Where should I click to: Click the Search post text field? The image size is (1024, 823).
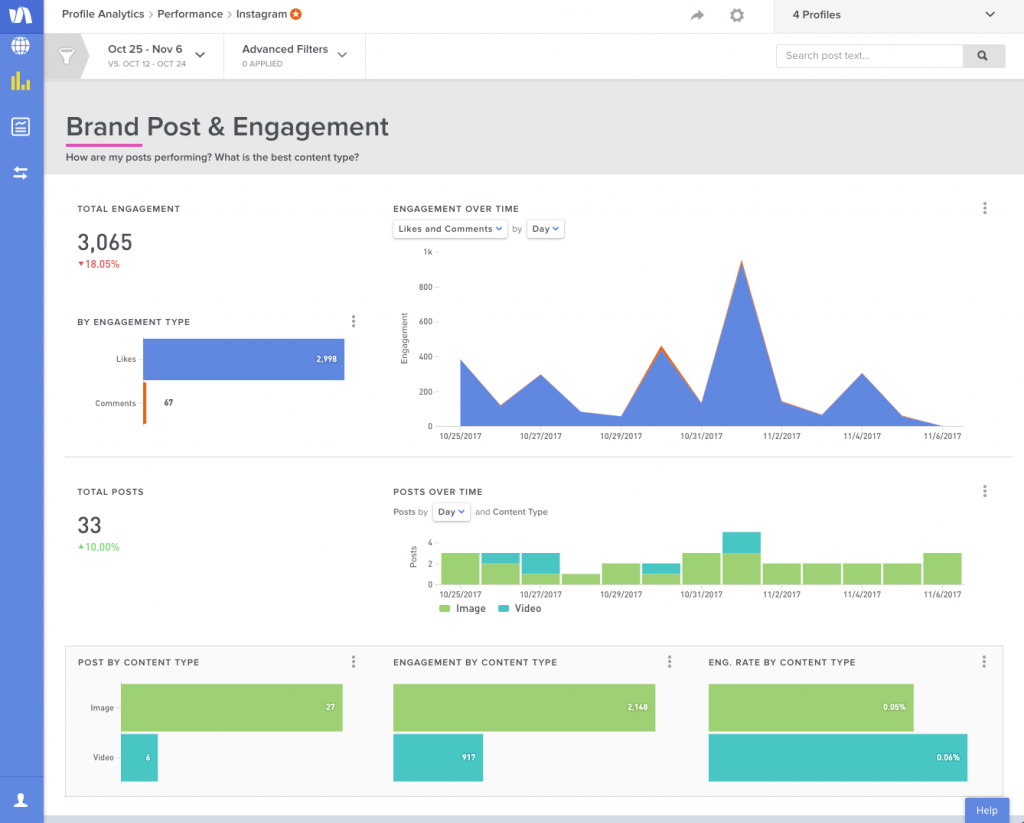pos(869,56)
